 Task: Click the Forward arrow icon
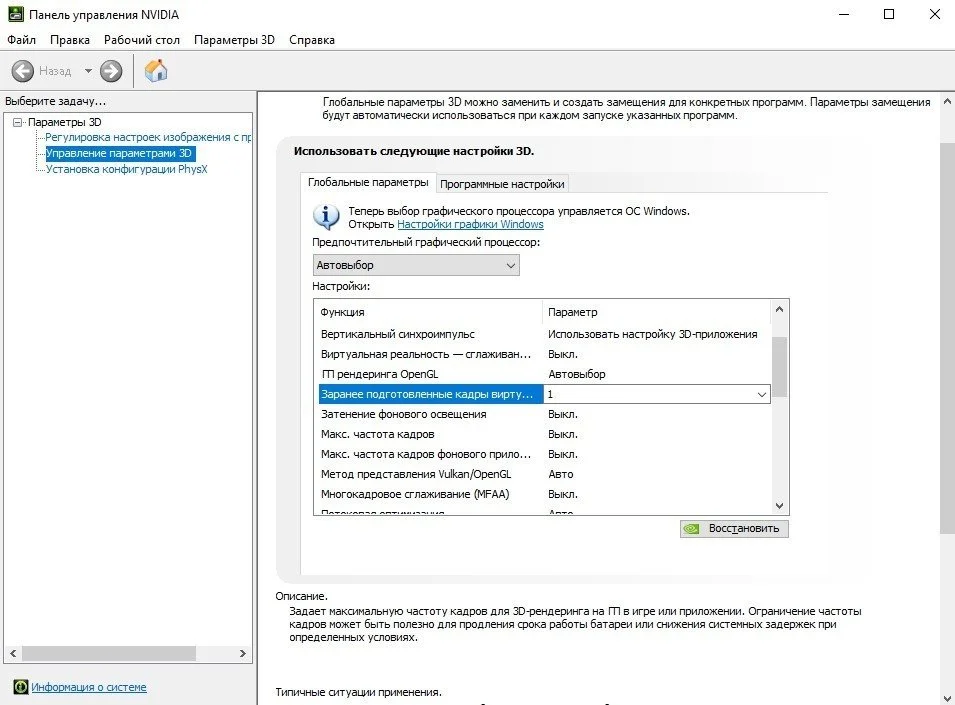(x=111, y=71)
